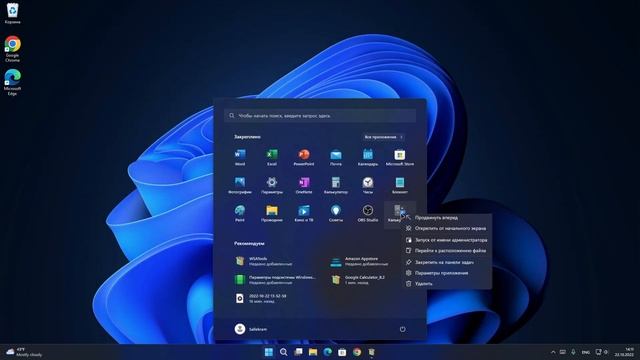Image resolution: width=640 pixels, height=360 pixels.
Task: Open the Clock (Часы) app
Action: pyautogui.click(x=368, y=185)
